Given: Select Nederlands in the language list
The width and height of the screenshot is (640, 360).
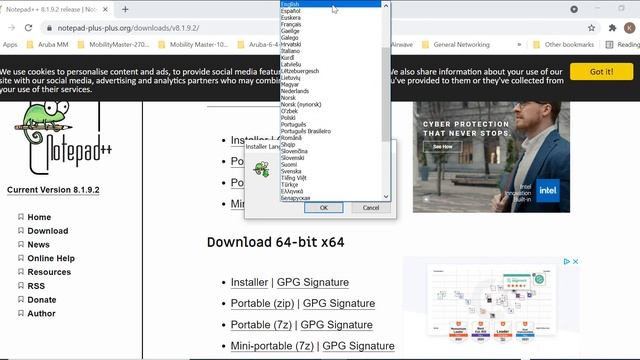Looking at the screenshot, I should [331, 91].
